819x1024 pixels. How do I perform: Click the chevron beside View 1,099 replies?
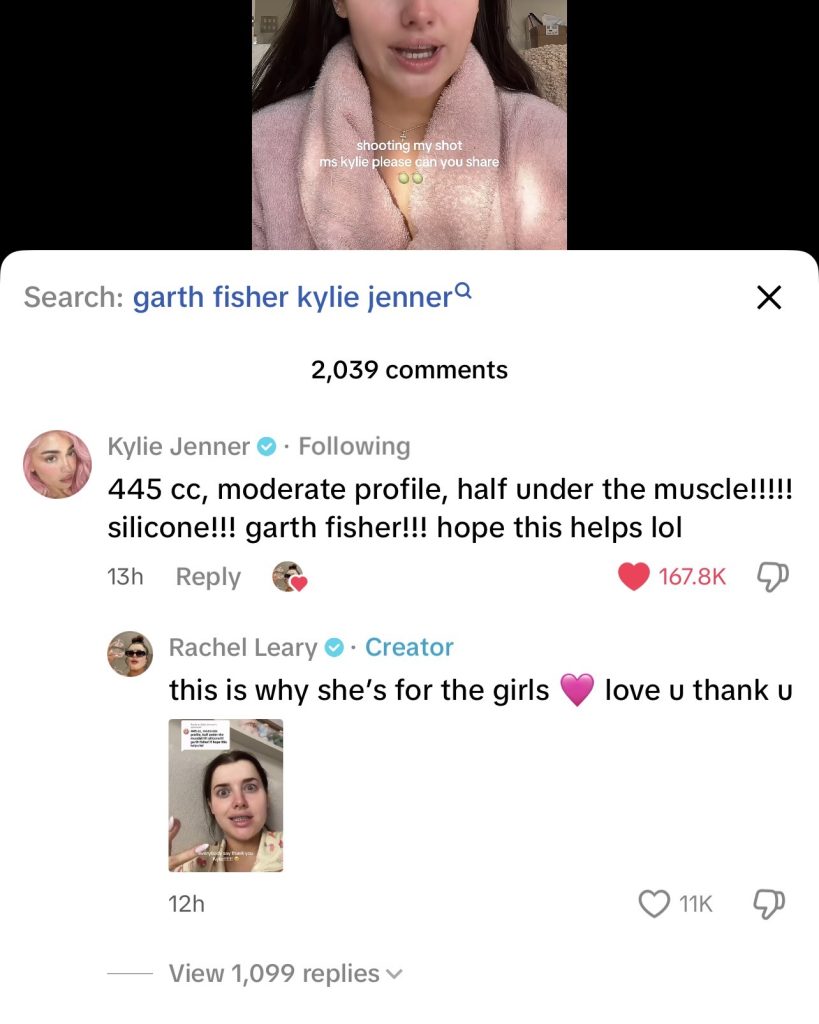394,974
